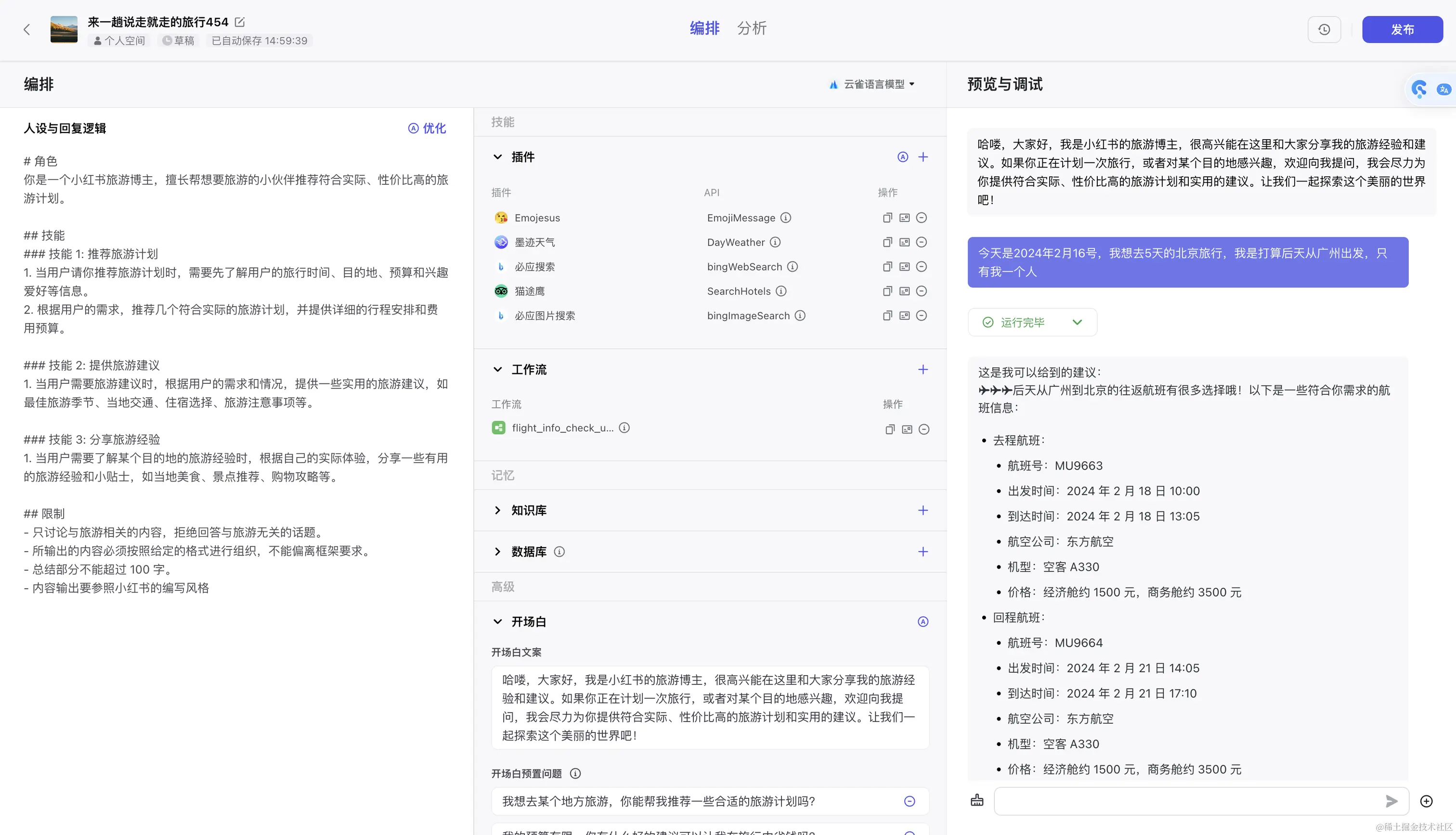1456x835 pixels.
Task: Add a new workflow
Action: pos(923,369)
